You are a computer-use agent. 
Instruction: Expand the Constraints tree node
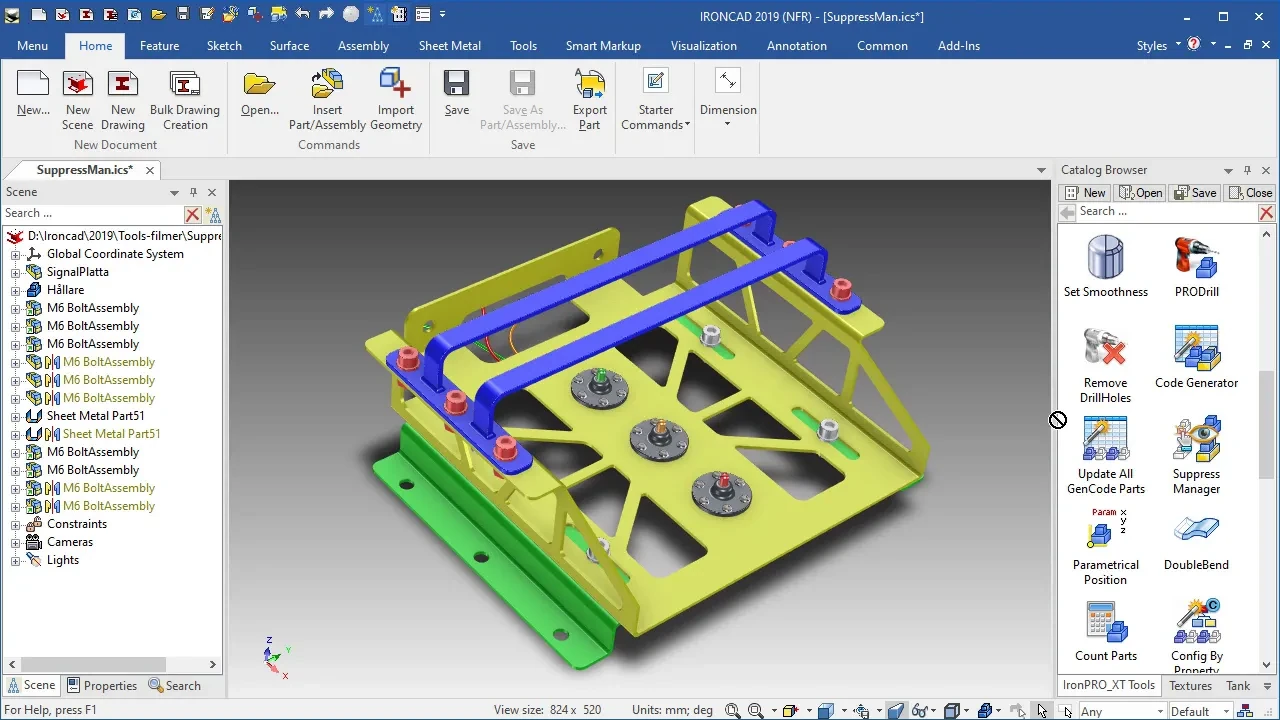coord(15,524)
